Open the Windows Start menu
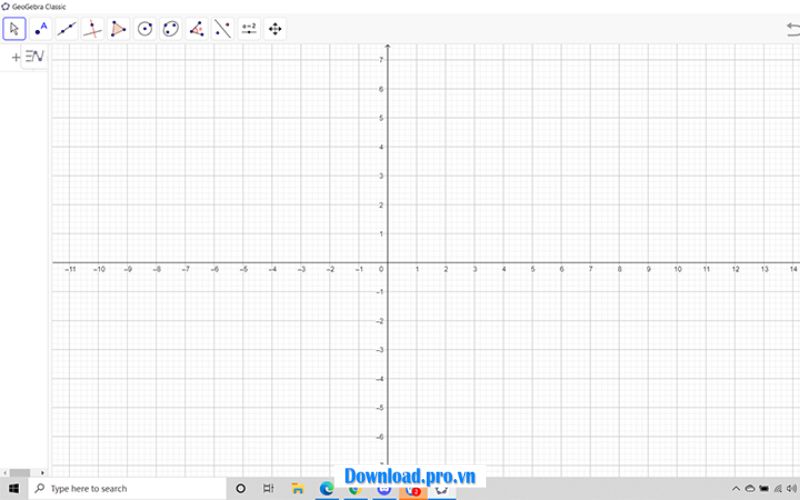 (x=12, y=489)
